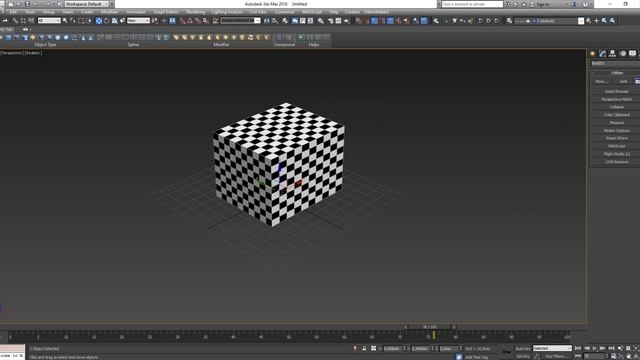
Task: Open Key Filters button
Action: pyautogui.click(x=556, y=356)
